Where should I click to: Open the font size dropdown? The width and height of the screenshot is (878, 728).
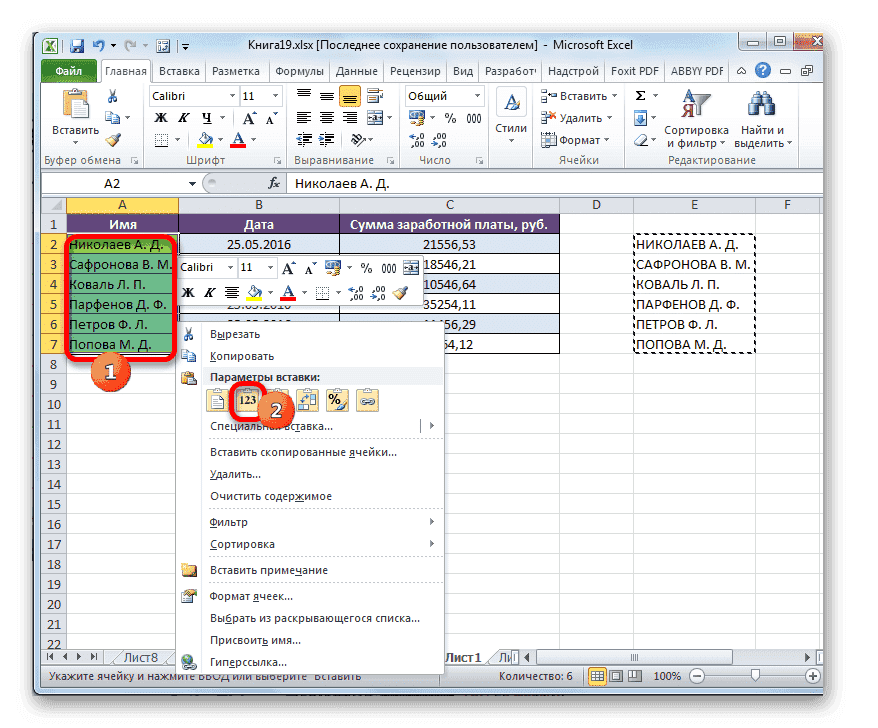coord(274,95)
